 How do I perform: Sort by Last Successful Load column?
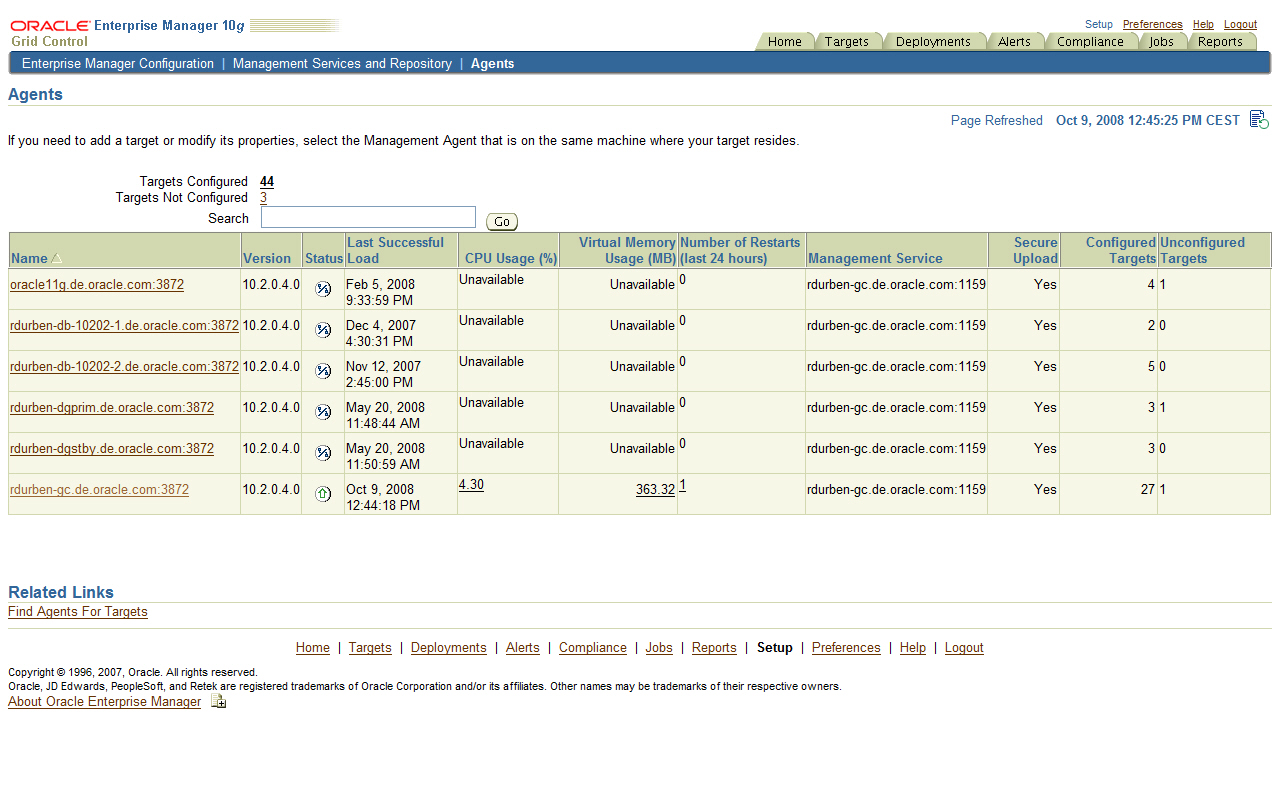395,250
